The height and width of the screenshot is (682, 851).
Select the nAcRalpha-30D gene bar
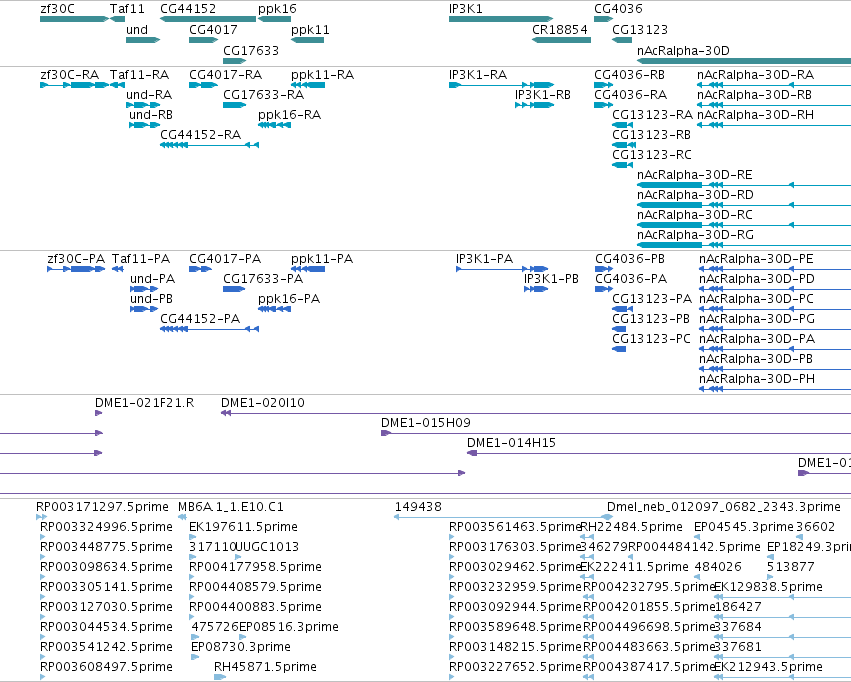[x=744, y=61]
